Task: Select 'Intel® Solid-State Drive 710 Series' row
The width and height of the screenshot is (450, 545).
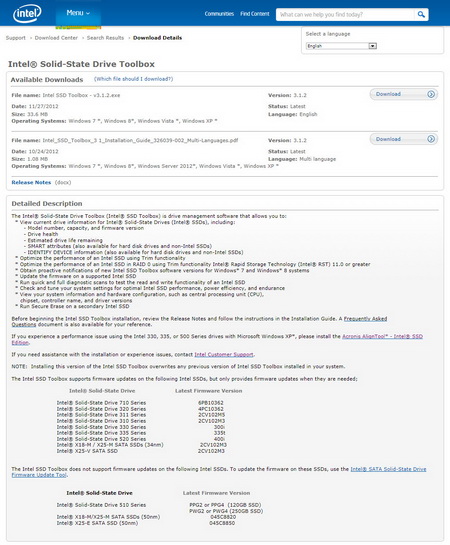Action: click(x=101, y=403)
